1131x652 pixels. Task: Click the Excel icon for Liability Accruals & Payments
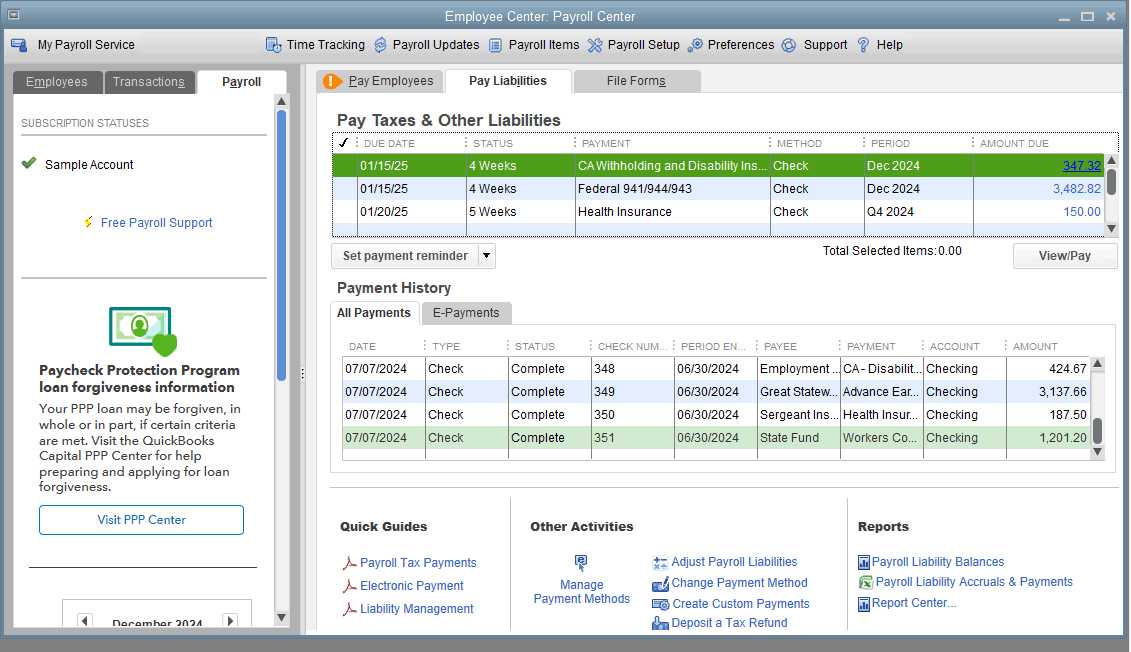pos(866,583)
